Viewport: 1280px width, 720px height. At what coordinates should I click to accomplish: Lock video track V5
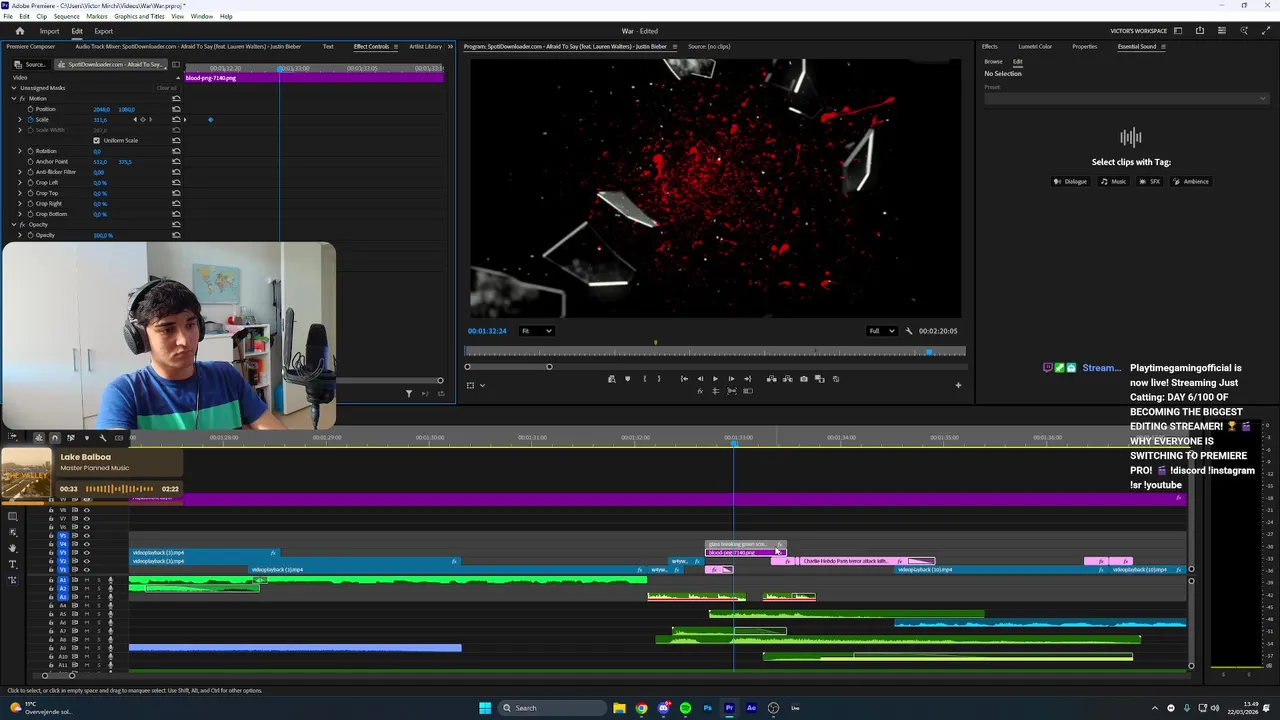[x=51, y=536]
